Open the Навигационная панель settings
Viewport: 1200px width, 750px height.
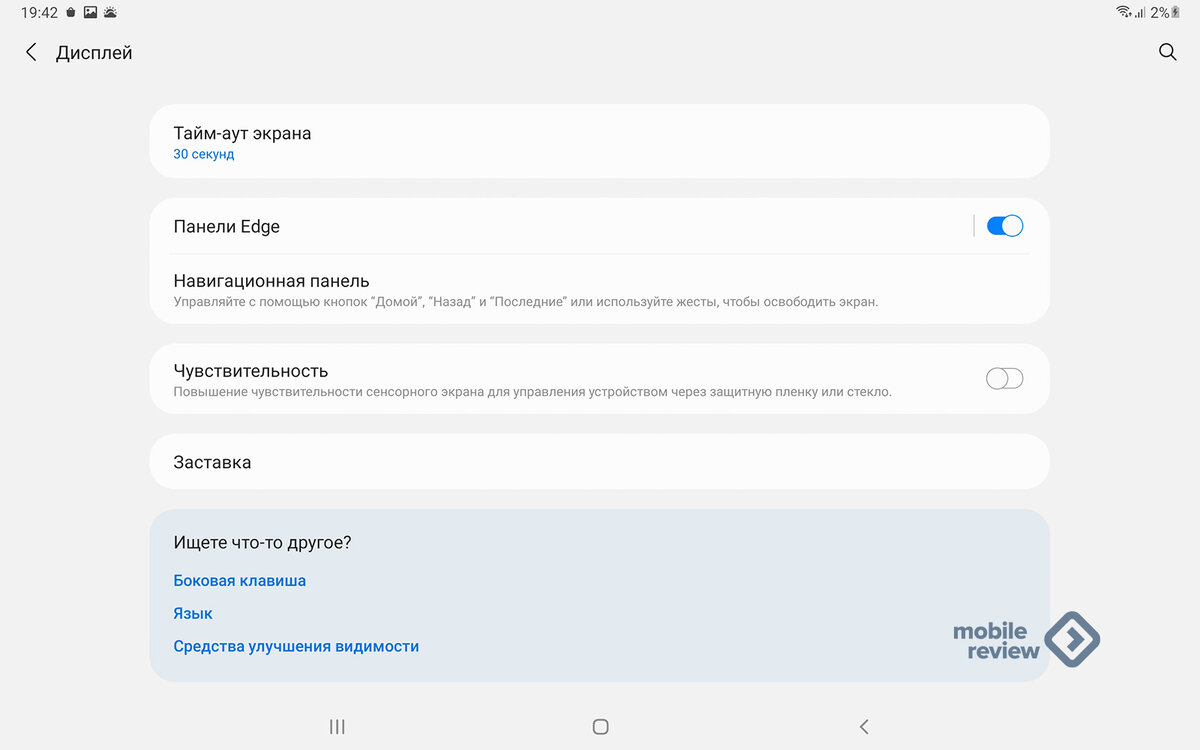pos(271,281)
